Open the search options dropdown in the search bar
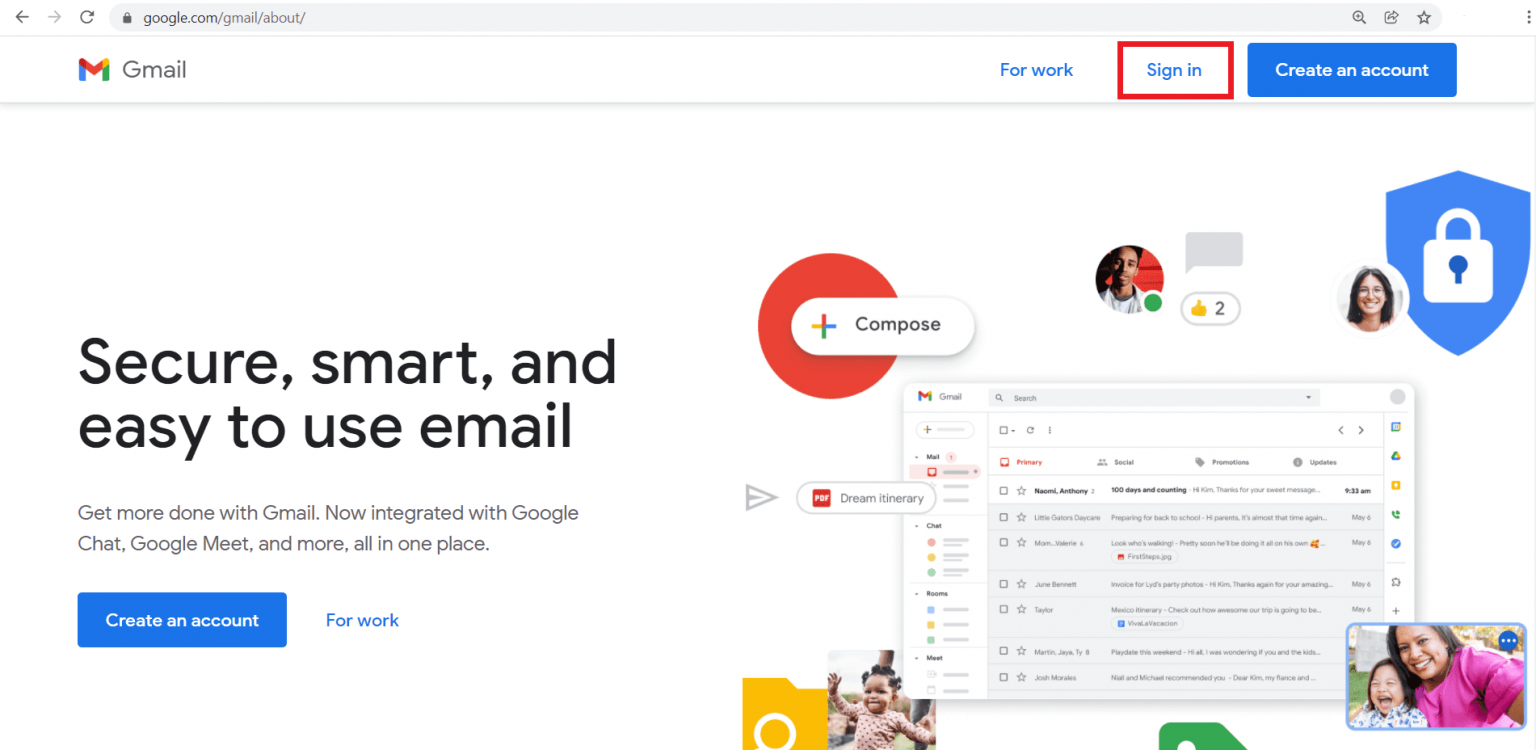 (x=1309, y=397)
